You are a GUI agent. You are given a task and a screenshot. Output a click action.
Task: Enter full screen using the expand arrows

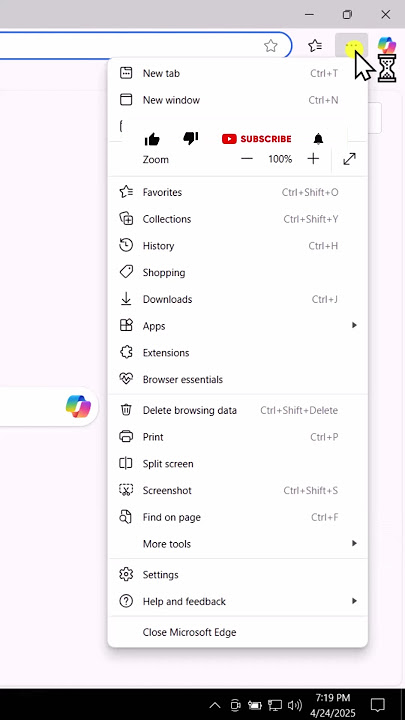[349, 159]
